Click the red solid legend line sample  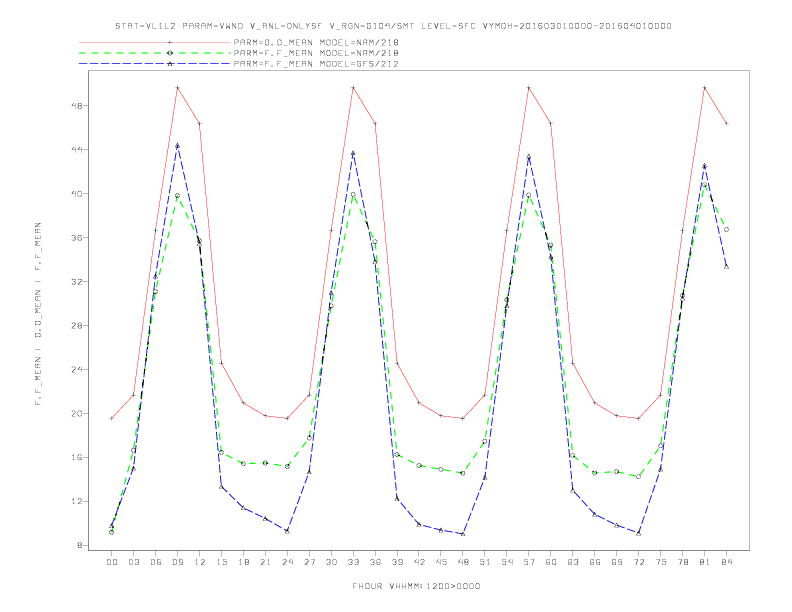[x=155, y=42]
